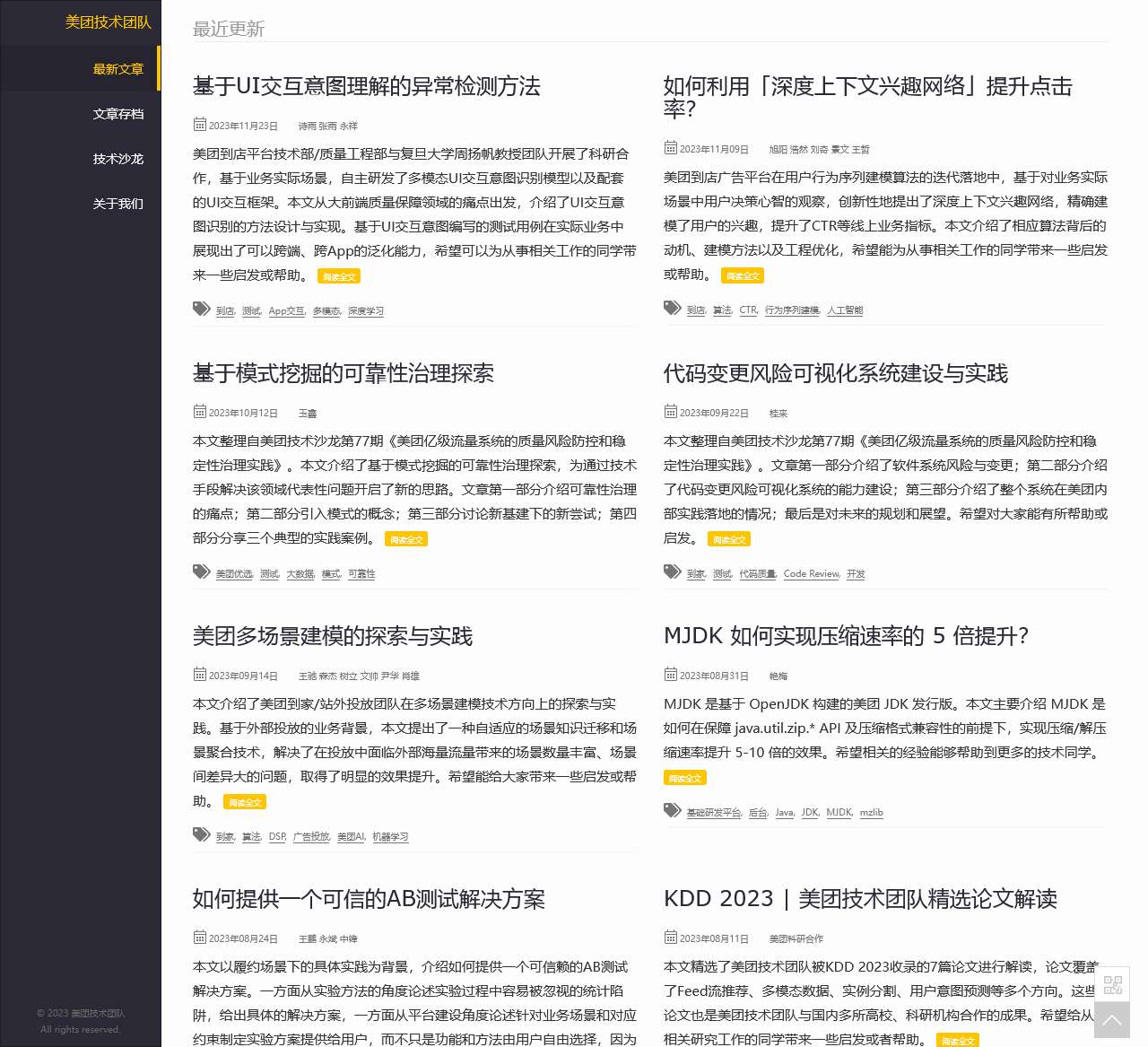Click calendar icon beside 2023年09月14日
Viewport: 1148px width, 1047px height.
point(200,674)
